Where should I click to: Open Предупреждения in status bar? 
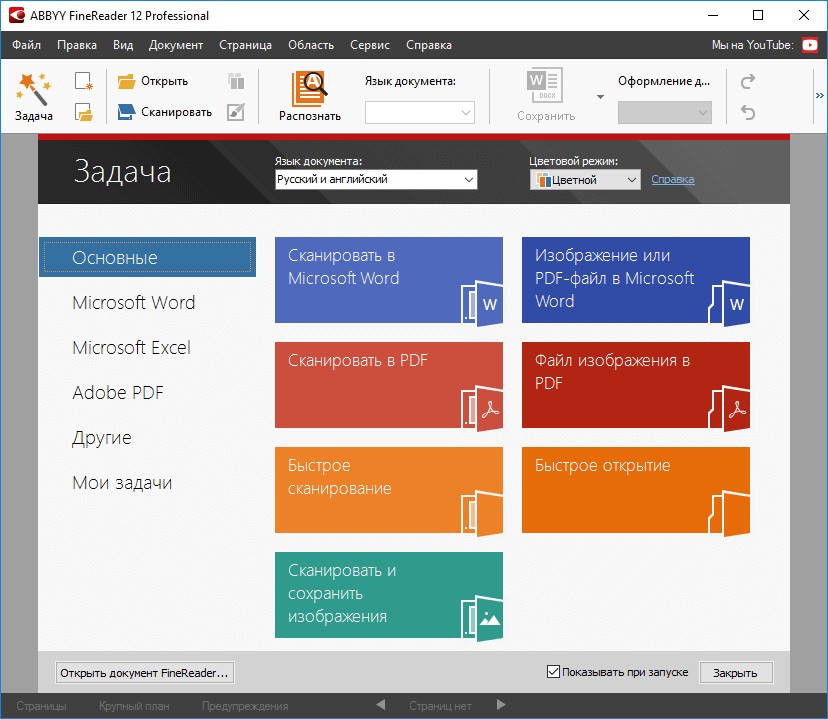(245, 706)
